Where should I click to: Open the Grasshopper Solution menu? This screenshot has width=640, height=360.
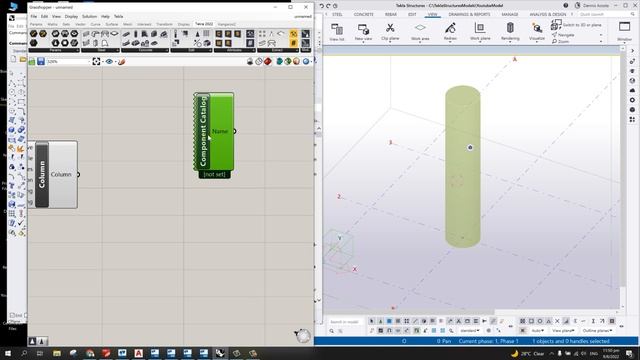click(x=89, y=16)
